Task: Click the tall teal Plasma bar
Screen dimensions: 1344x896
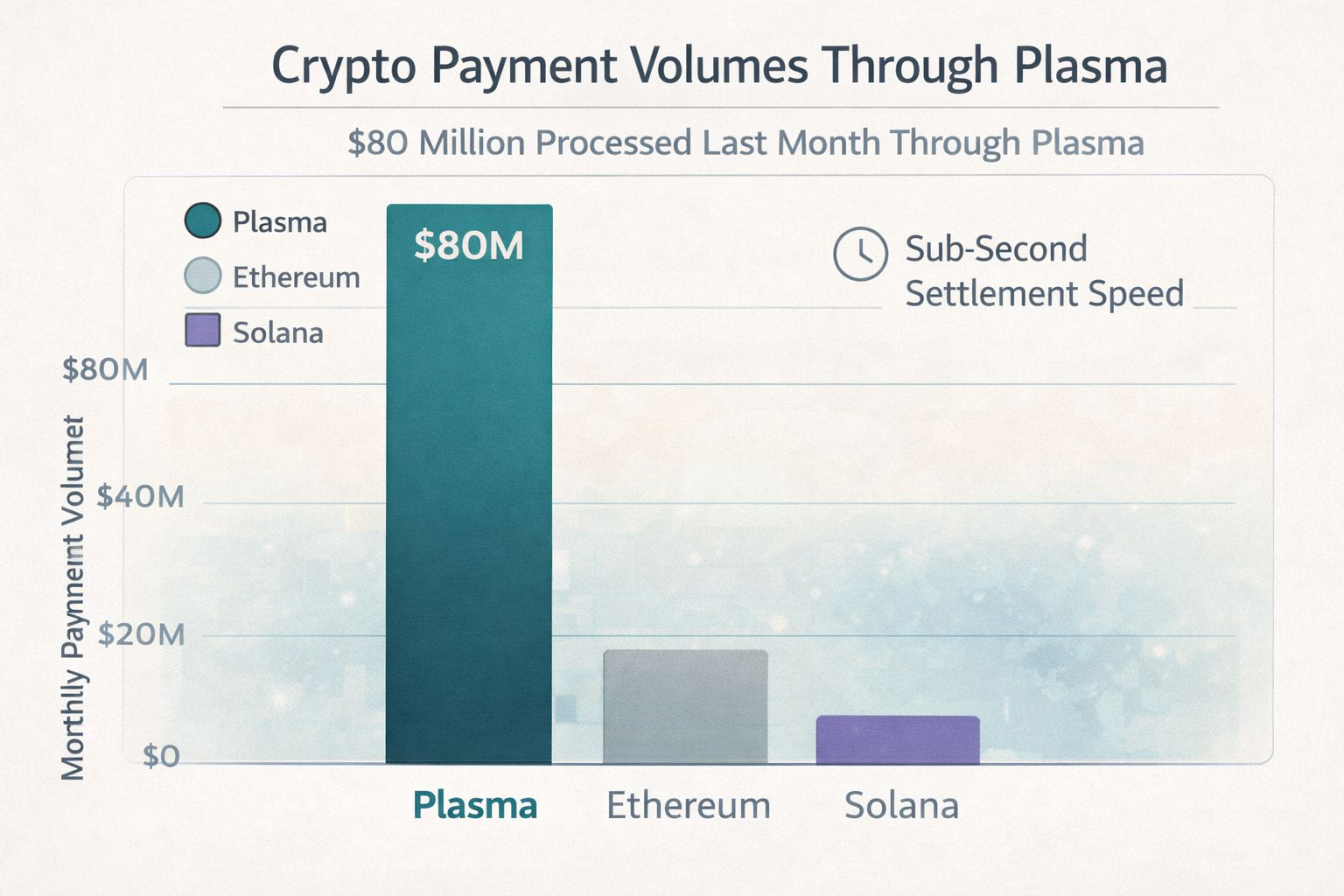Action: 469,507
